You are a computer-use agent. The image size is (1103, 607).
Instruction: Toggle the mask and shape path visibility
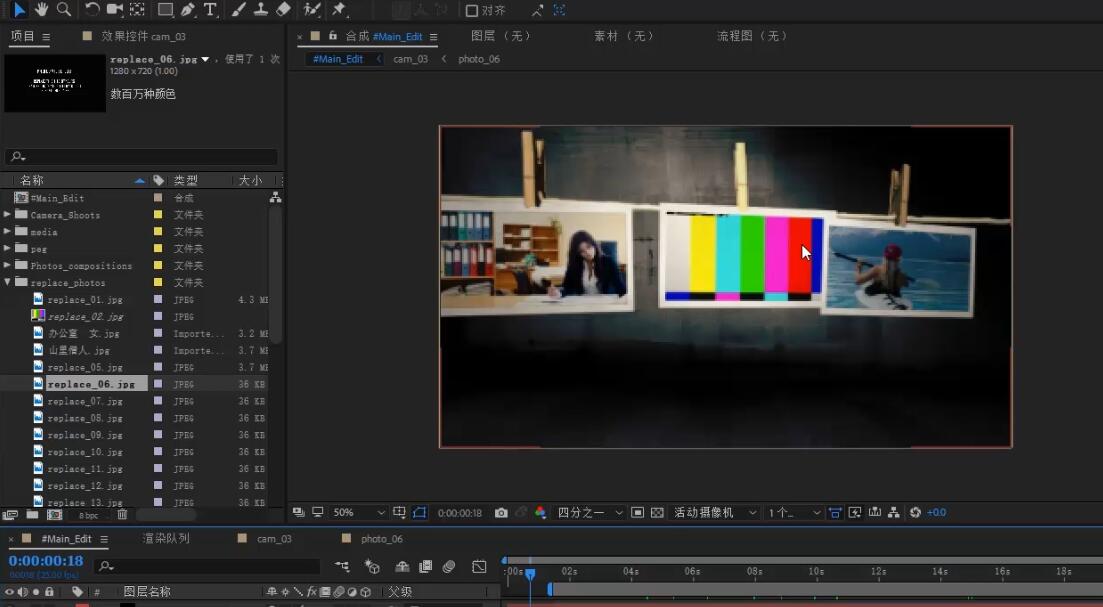coord(419,513)
